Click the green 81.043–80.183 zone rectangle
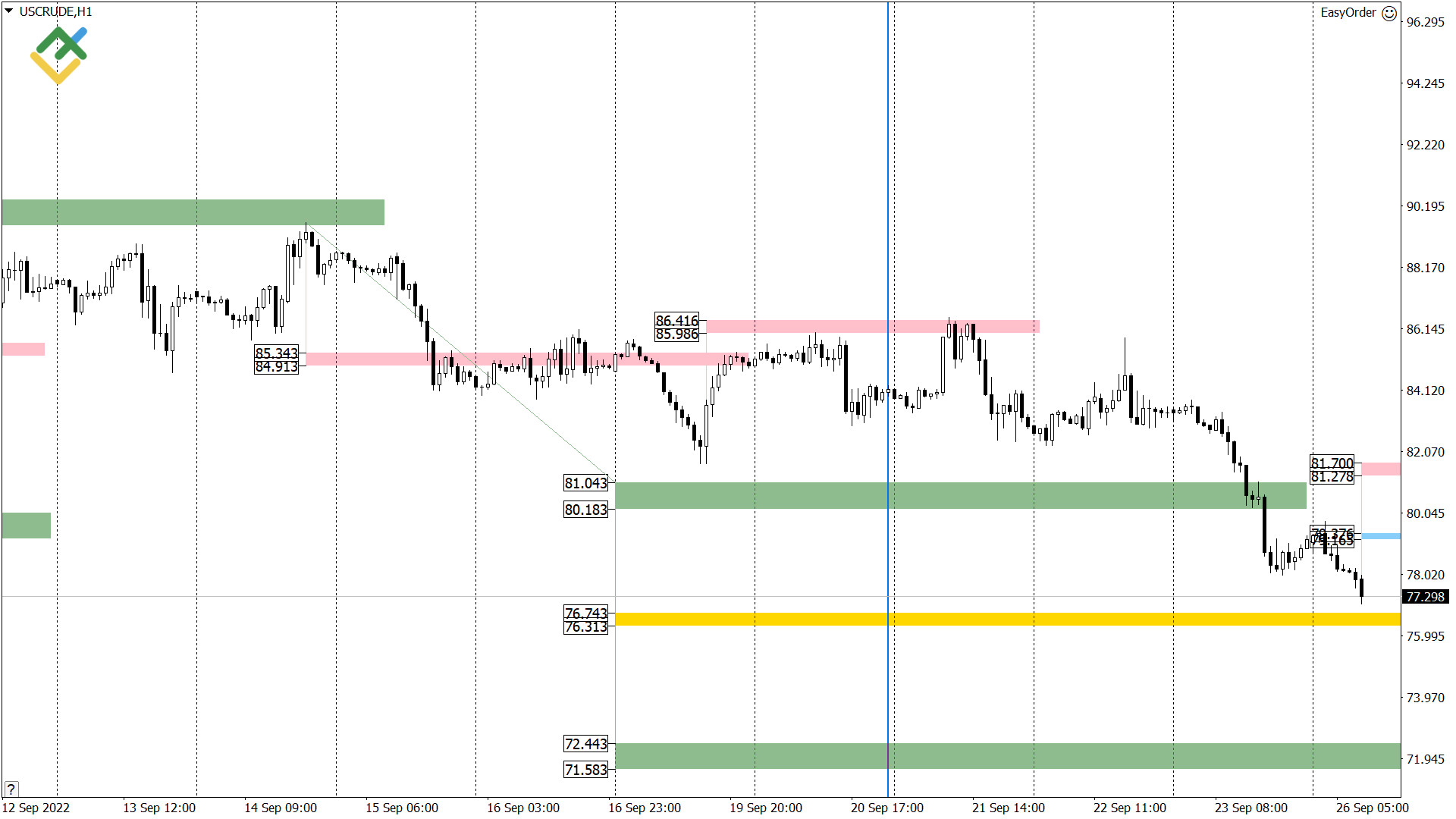 960,495
